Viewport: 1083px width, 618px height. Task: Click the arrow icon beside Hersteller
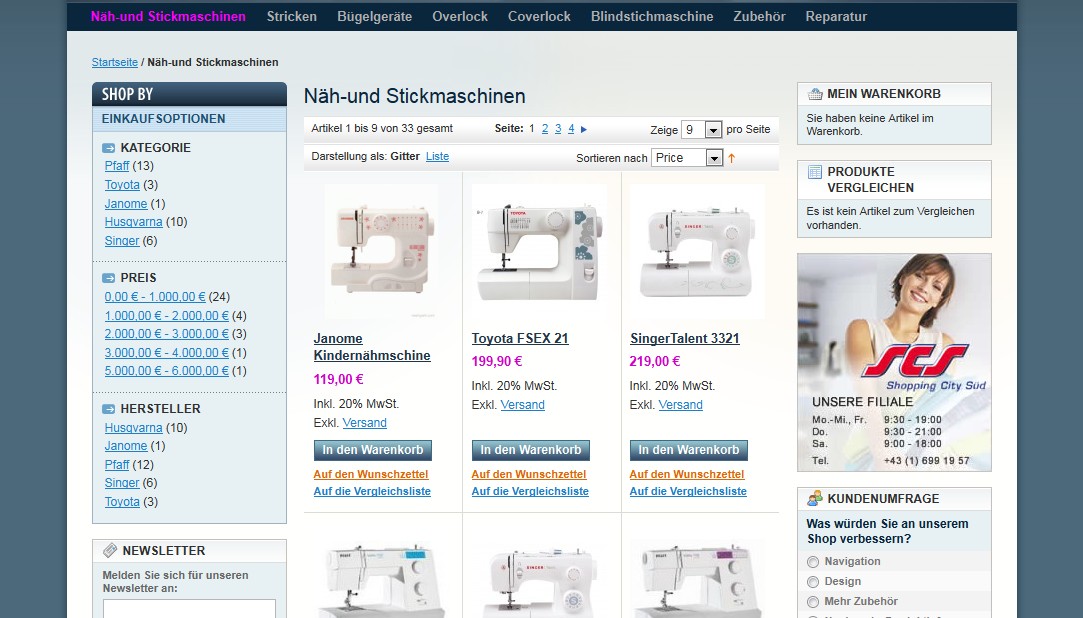(x=109, y=409)
